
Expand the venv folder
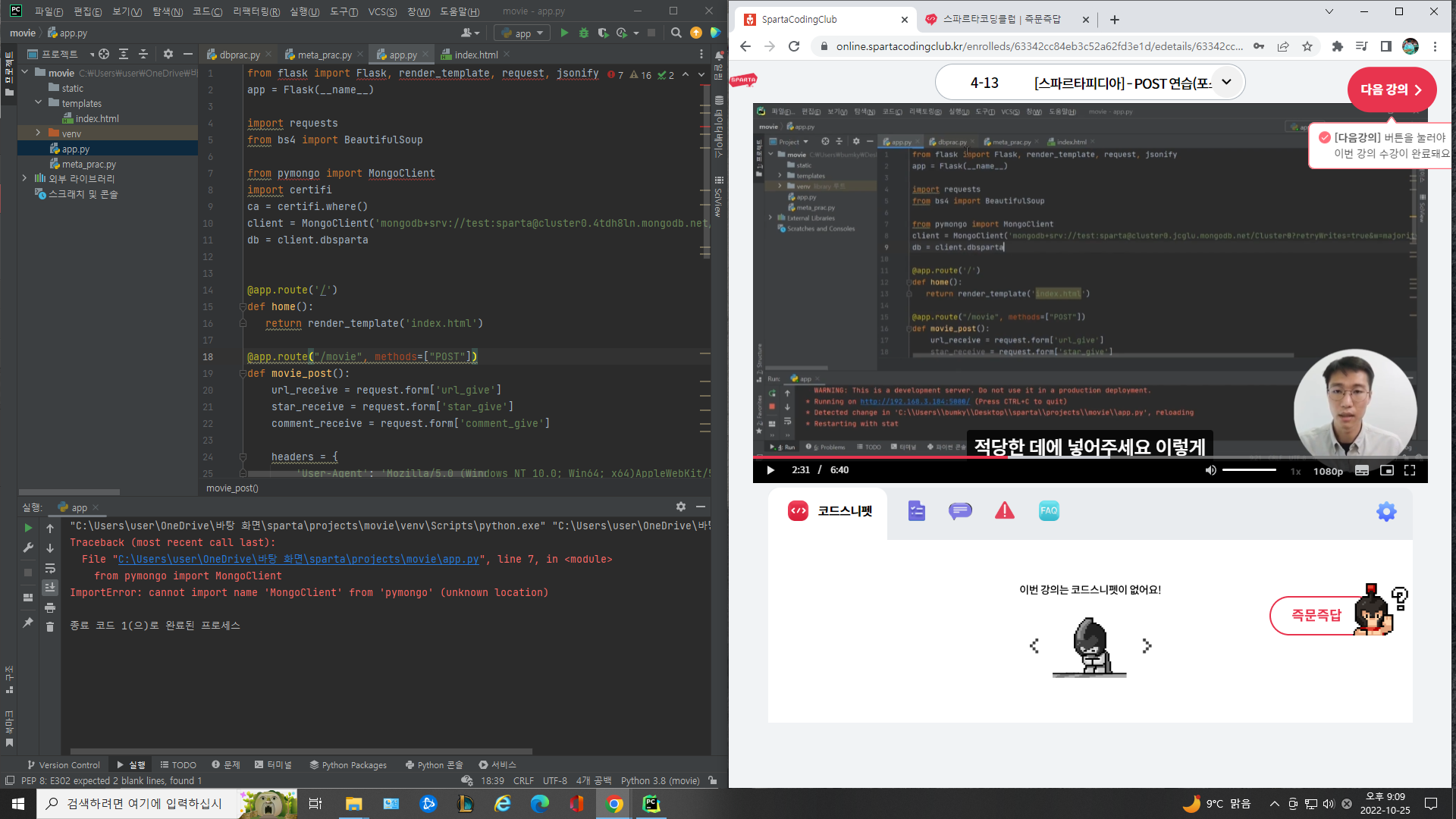pos(38,133)
